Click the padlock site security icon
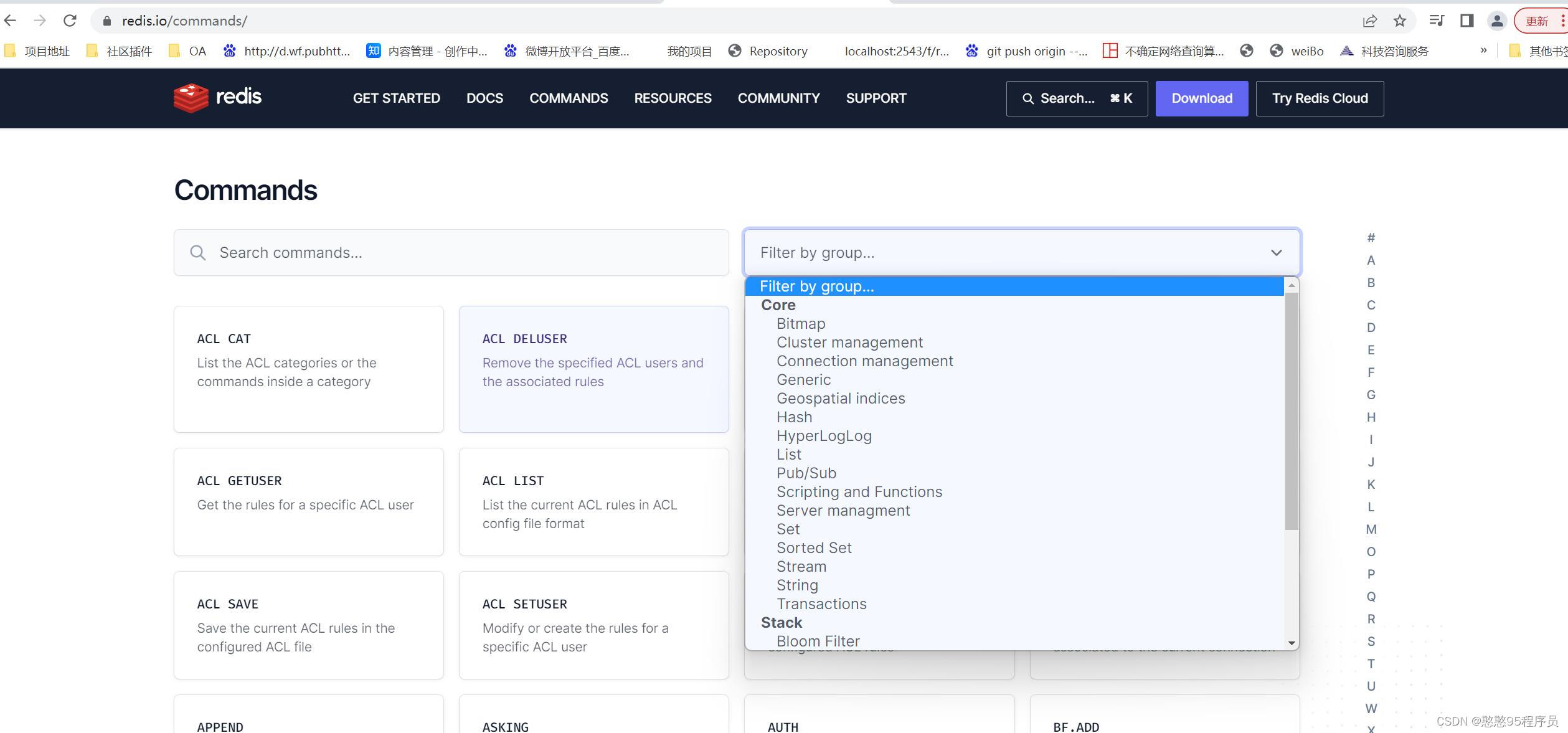 pos(107,21)
